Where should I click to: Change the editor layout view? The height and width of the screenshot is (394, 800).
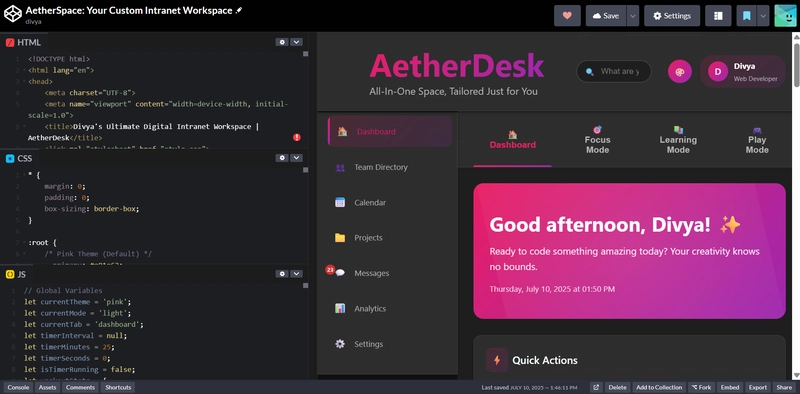(x=718, y=16)
